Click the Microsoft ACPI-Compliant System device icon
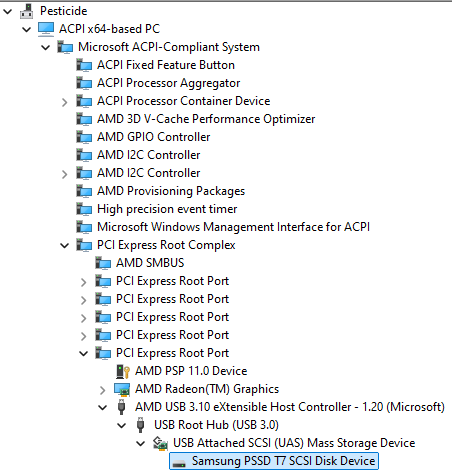 point(65,47)
